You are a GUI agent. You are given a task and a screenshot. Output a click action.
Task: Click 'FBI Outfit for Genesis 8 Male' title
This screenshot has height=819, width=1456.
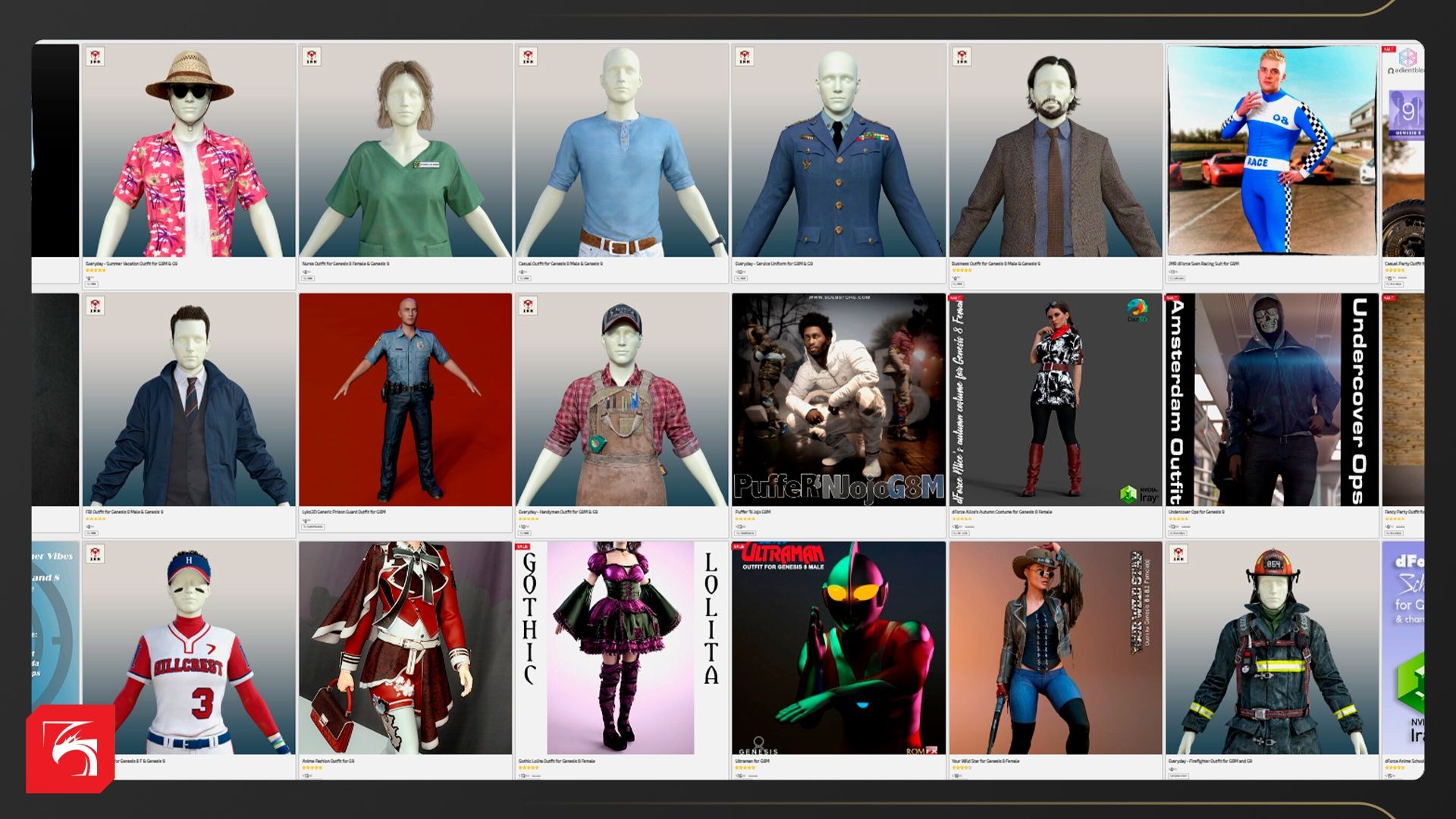tap(124, 512)
